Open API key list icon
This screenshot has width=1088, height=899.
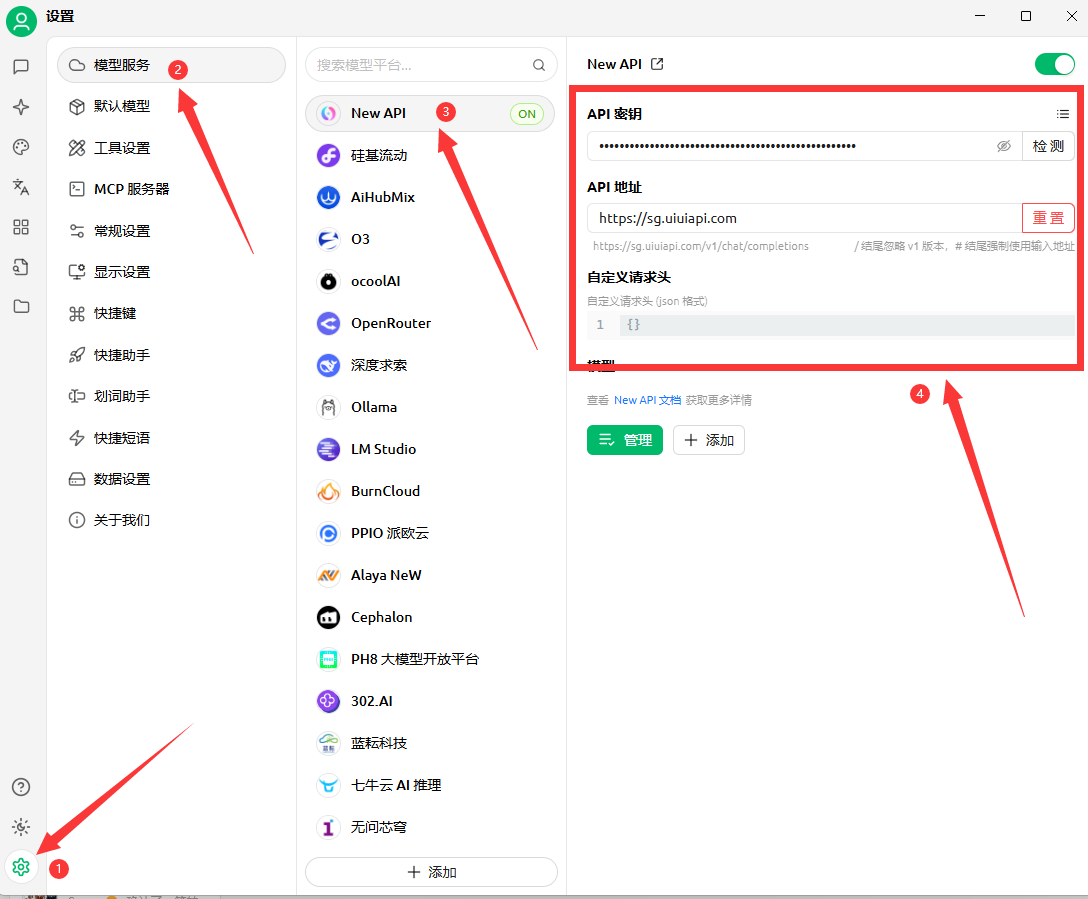pos(1062,114)
